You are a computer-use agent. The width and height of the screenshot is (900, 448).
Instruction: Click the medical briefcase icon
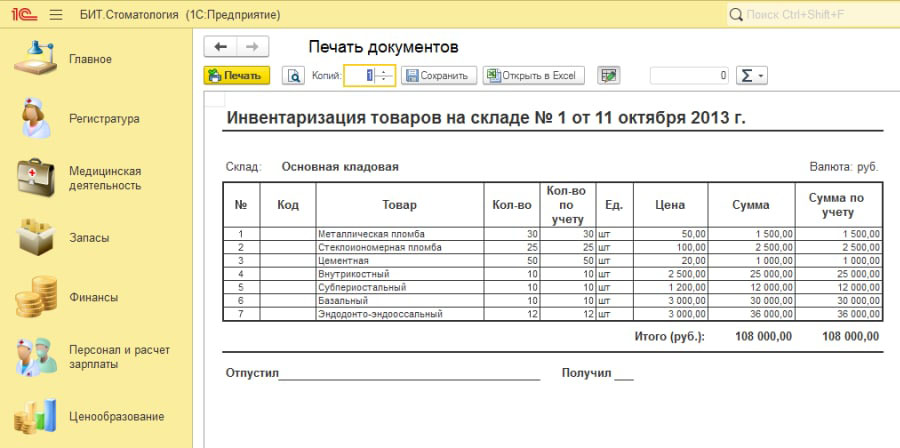point(36,177)
